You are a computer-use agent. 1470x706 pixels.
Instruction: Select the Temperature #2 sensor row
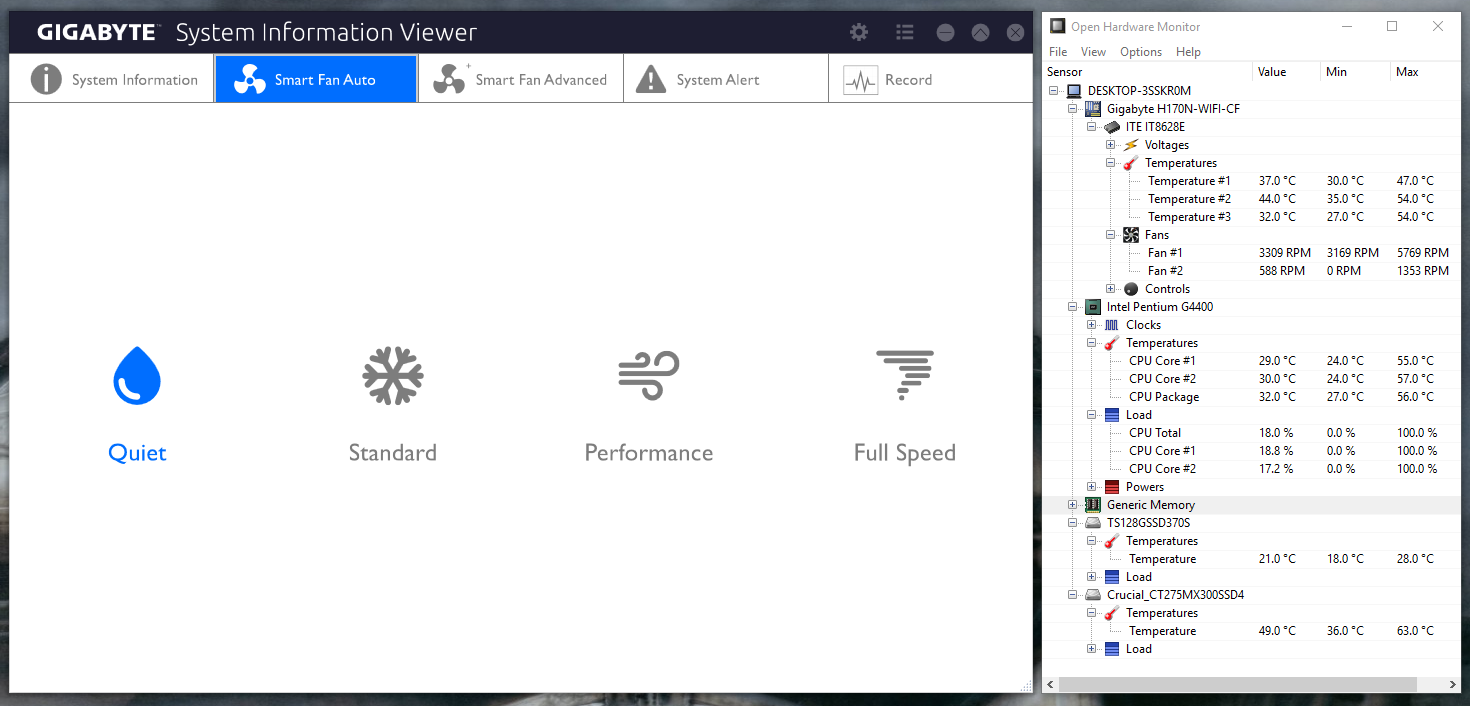(x=1251, y=199)
